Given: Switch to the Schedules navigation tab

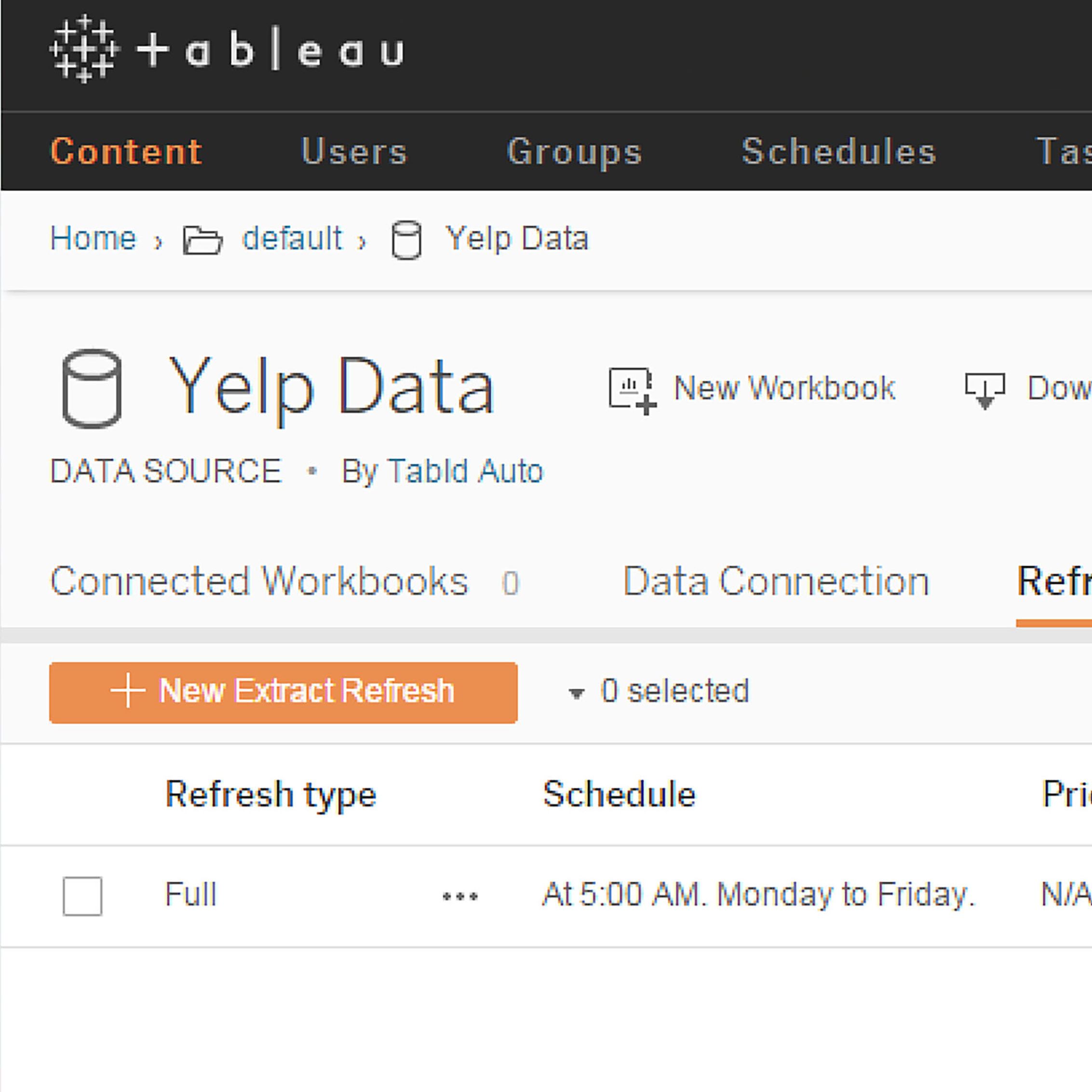Looking at the screenshot, I should coord(839,151).
